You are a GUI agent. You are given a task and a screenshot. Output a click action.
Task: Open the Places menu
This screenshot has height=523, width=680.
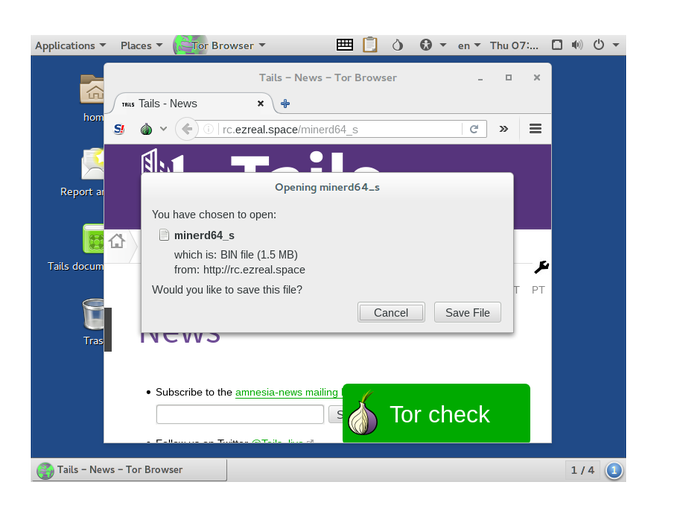point(141,46)
